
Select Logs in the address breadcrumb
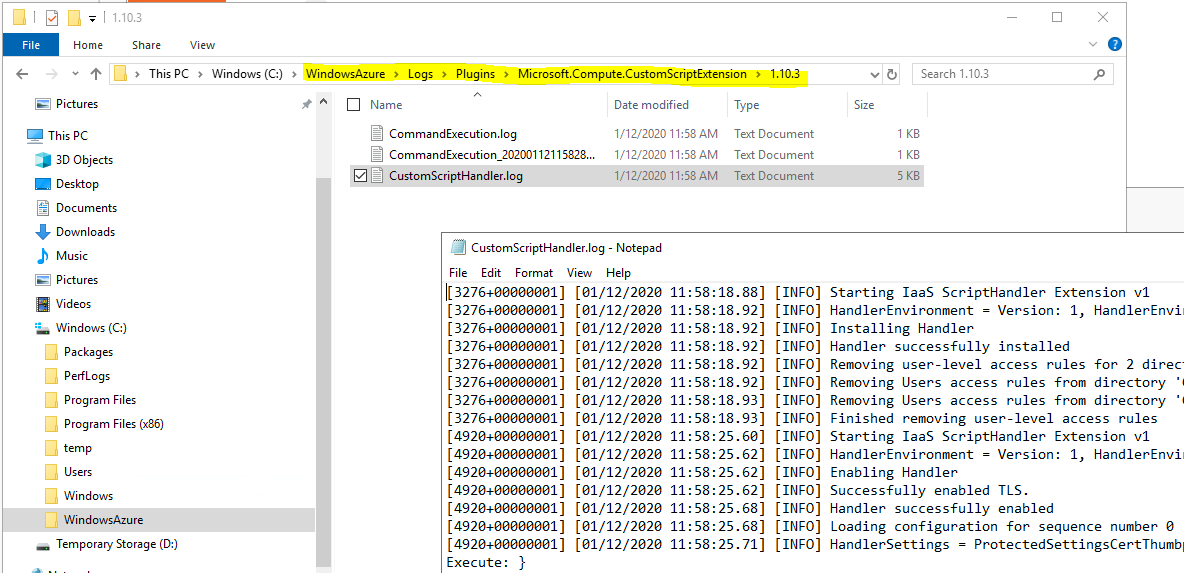click(421, 74)
